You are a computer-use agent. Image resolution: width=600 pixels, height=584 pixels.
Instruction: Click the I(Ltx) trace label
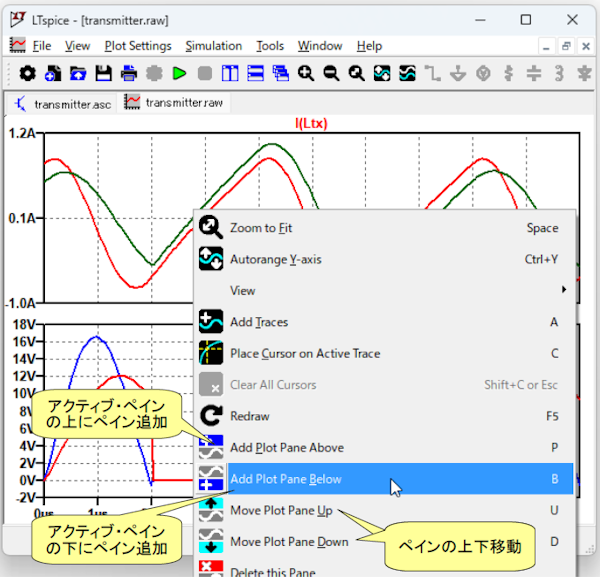tap(311, 123)
